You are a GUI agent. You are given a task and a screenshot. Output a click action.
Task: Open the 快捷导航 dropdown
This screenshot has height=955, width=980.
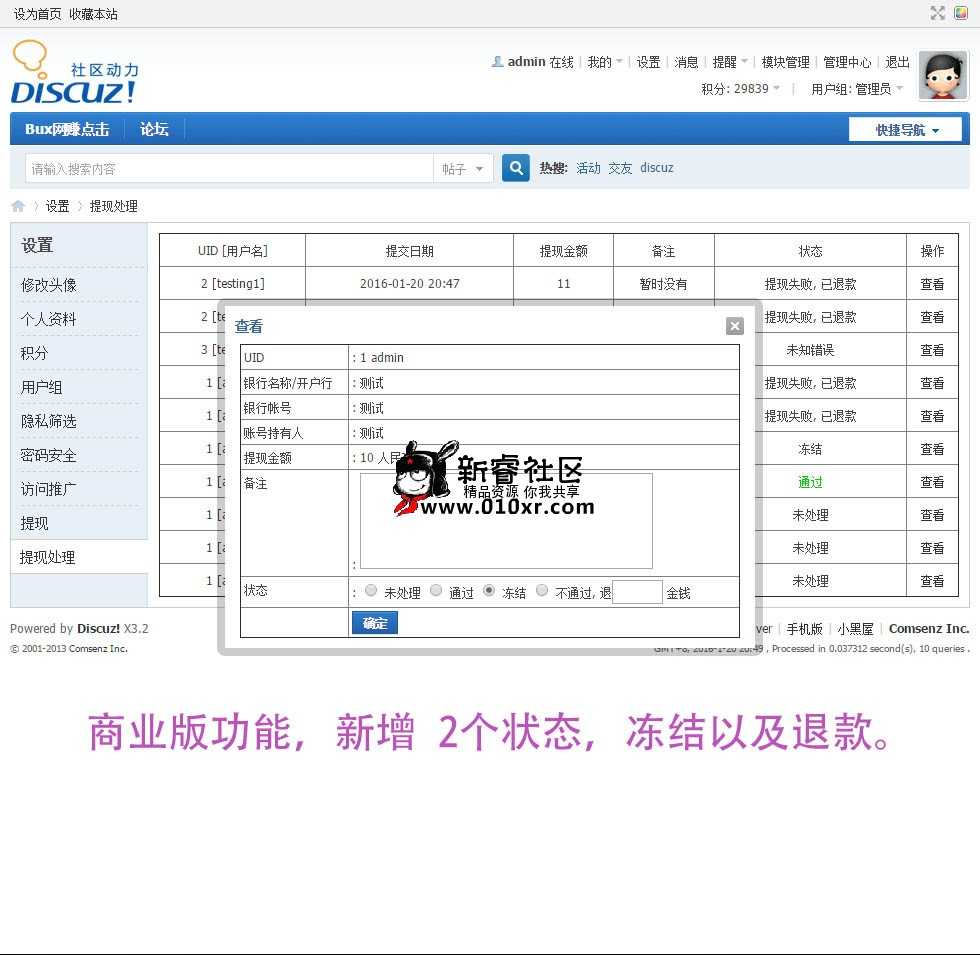click(x=905, y=130)
